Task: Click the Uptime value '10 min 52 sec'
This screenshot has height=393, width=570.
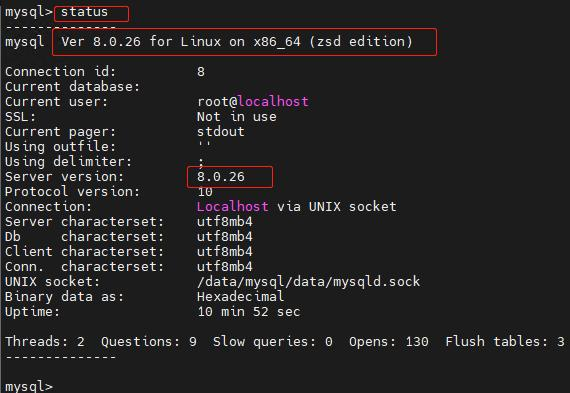Action: [x=249, y=312]
